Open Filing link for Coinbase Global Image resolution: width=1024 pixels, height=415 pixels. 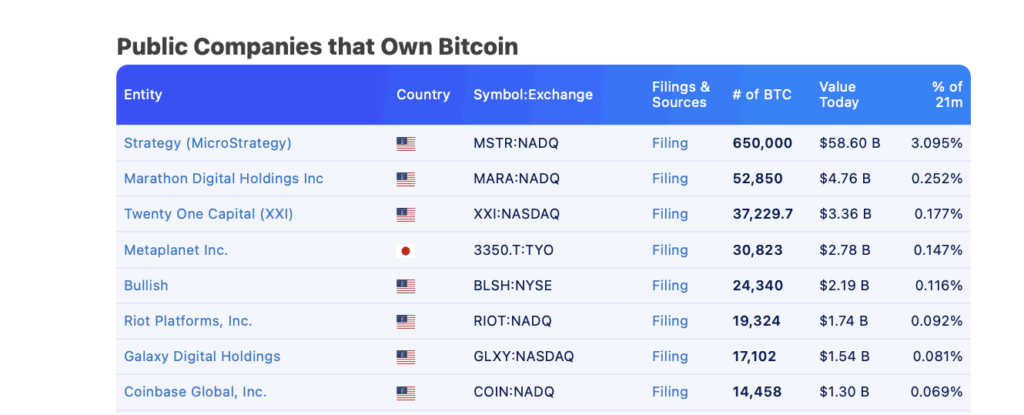click(x=670, y=392)
